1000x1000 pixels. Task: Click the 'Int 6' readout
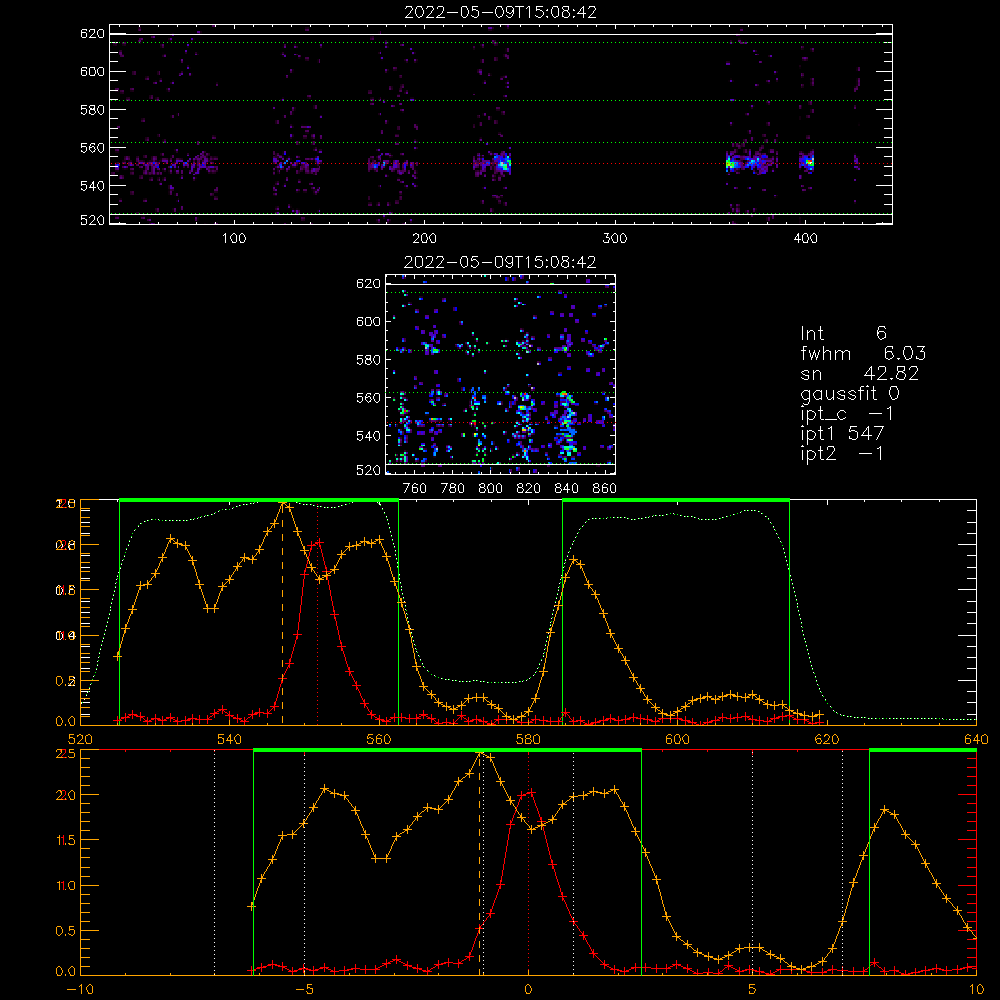(843, 333)
